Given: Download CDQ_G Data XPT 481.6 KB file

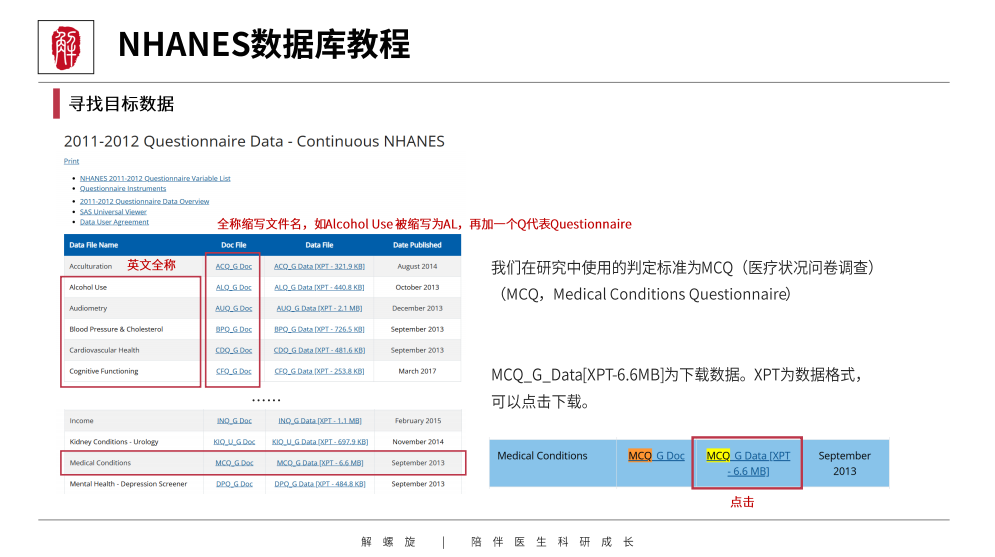Looking at the screenshot, I should click(x=319, y=350).
